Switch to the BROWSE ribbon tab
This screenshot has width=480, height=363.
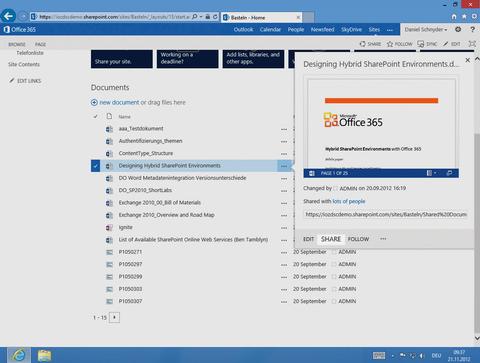tap(17, 44)
